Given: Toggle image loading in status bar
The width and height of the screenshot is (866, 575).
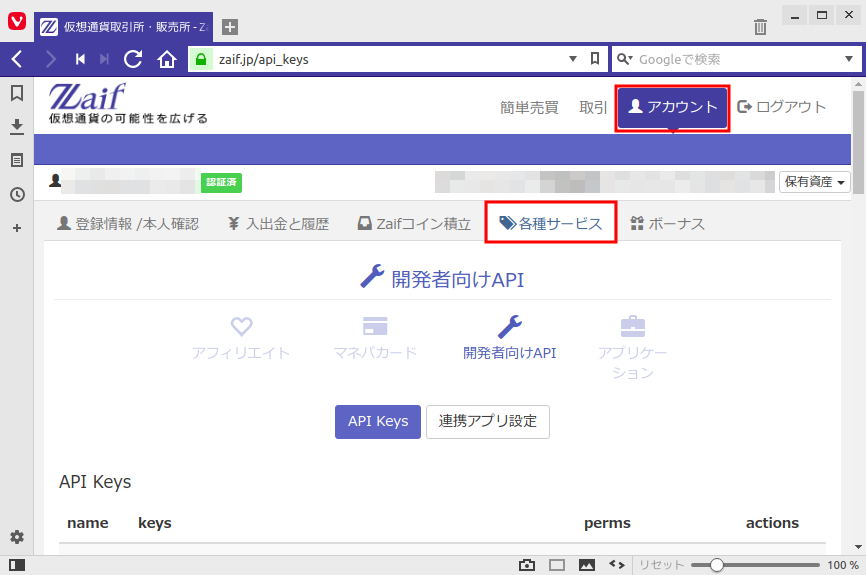Looking at the screenshot, I should tap(587, 565).
